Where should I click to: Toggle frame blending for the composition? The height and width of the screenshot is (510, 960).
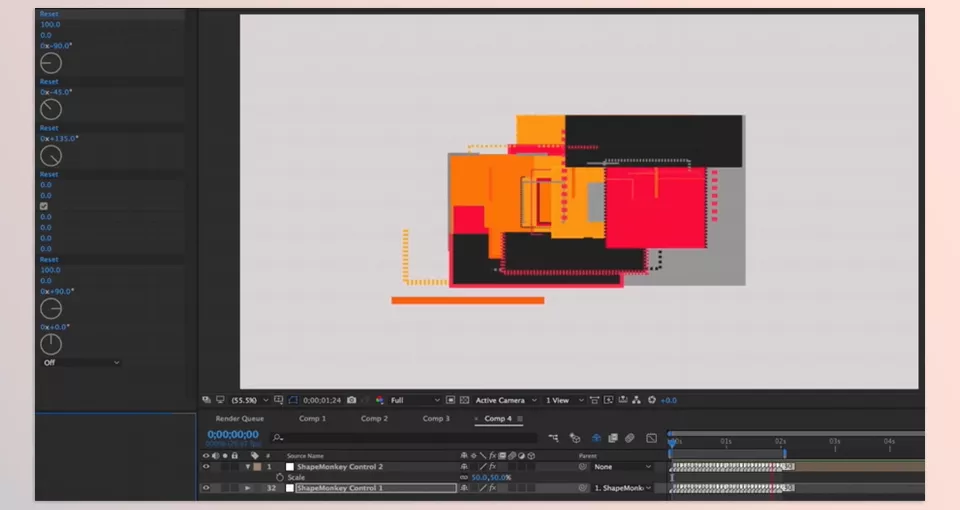coord(613,438)
